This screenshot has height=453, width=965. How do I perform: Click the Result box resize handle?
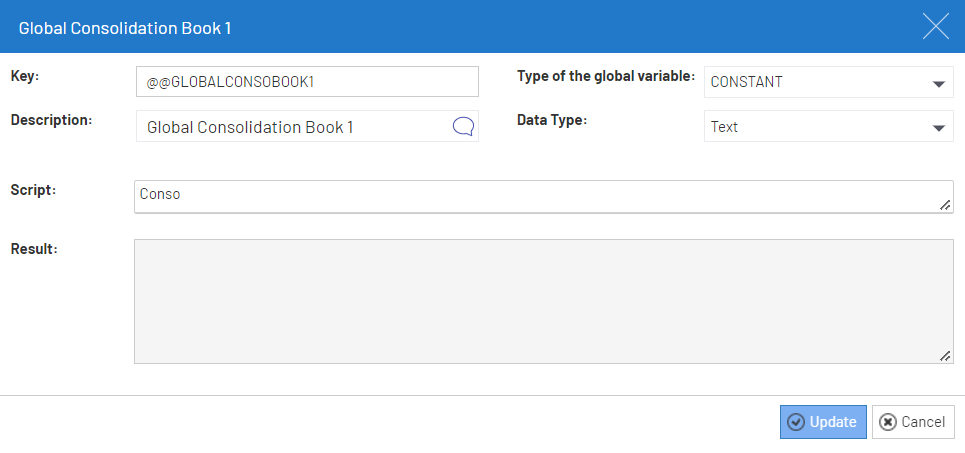click(945, 356)
